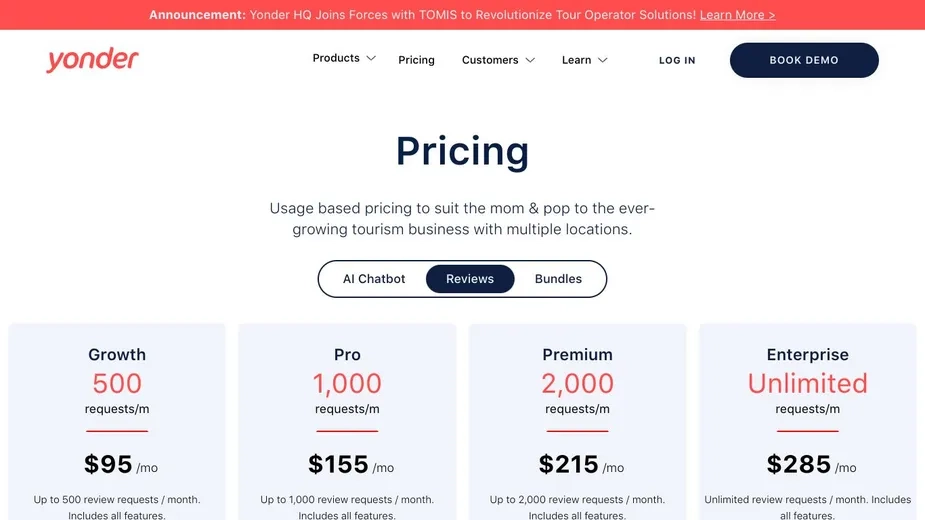This screenshot has height=520, width=925.
Task: Expand the Learn dropdown chevron
Action: (602, 60)
